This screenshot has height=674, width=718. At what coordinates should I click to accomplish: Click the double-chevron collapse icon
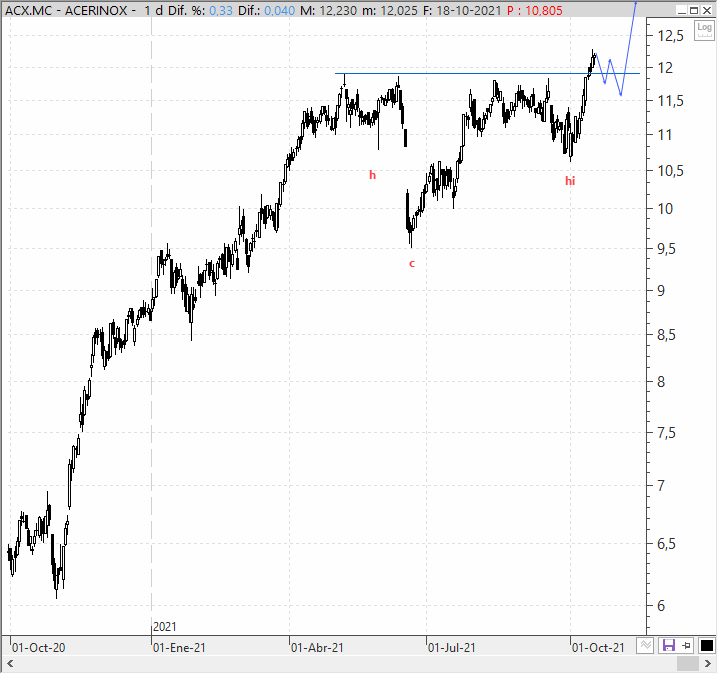pos(645,646)
